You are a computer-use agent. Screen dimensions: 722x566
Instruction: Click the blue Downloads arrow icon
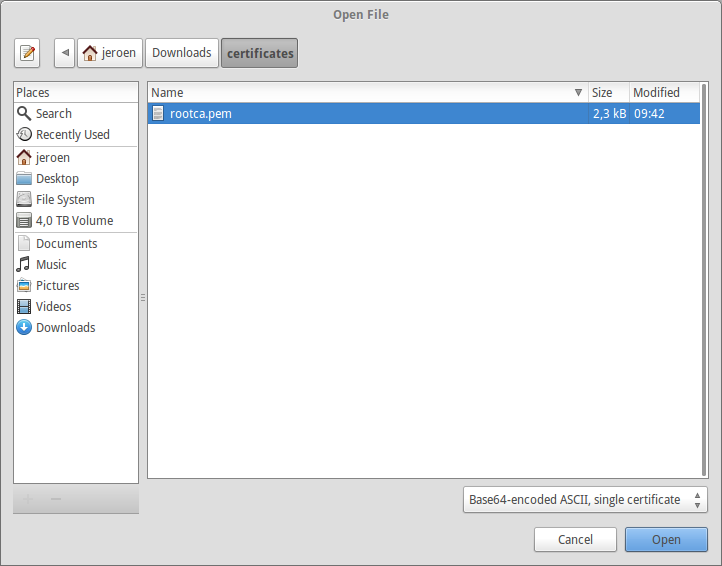click(x=24, y=327)
